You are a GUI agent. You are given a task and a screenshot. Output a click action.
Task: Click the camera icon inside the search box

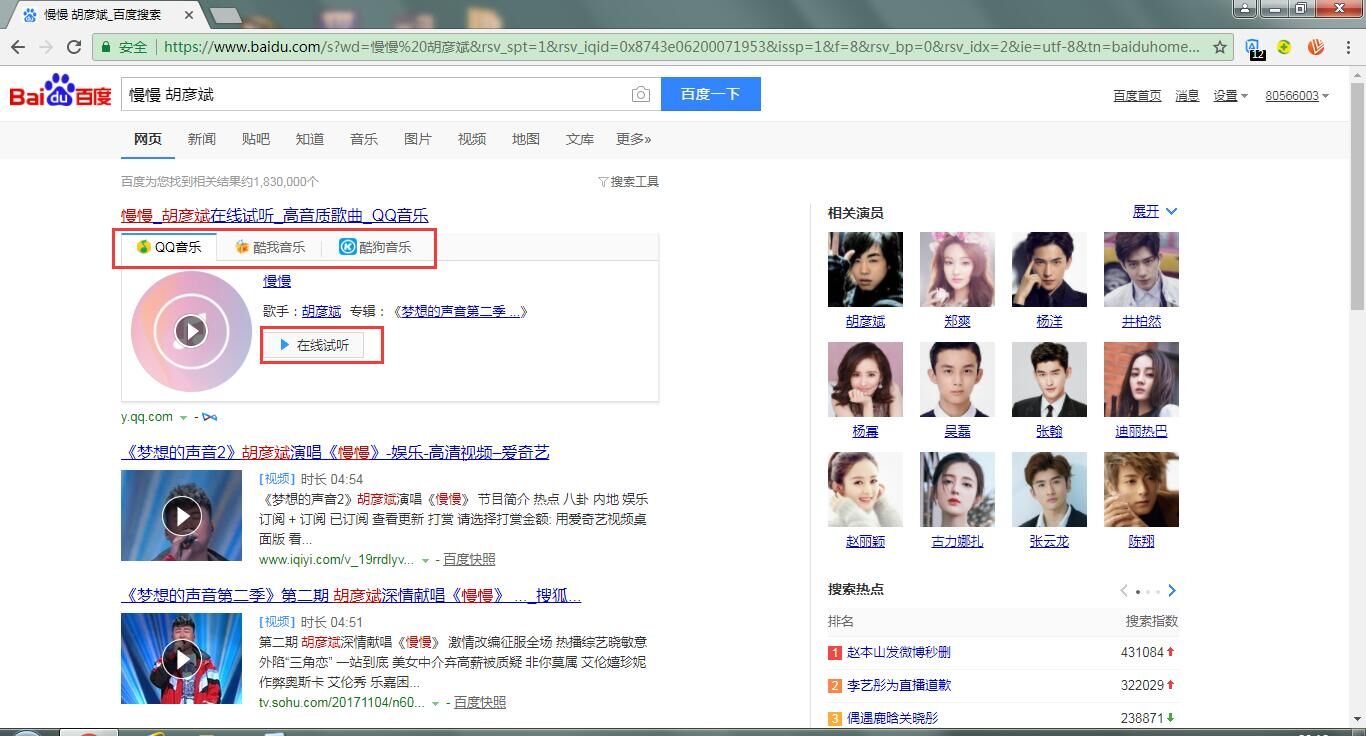pos(640,93)
